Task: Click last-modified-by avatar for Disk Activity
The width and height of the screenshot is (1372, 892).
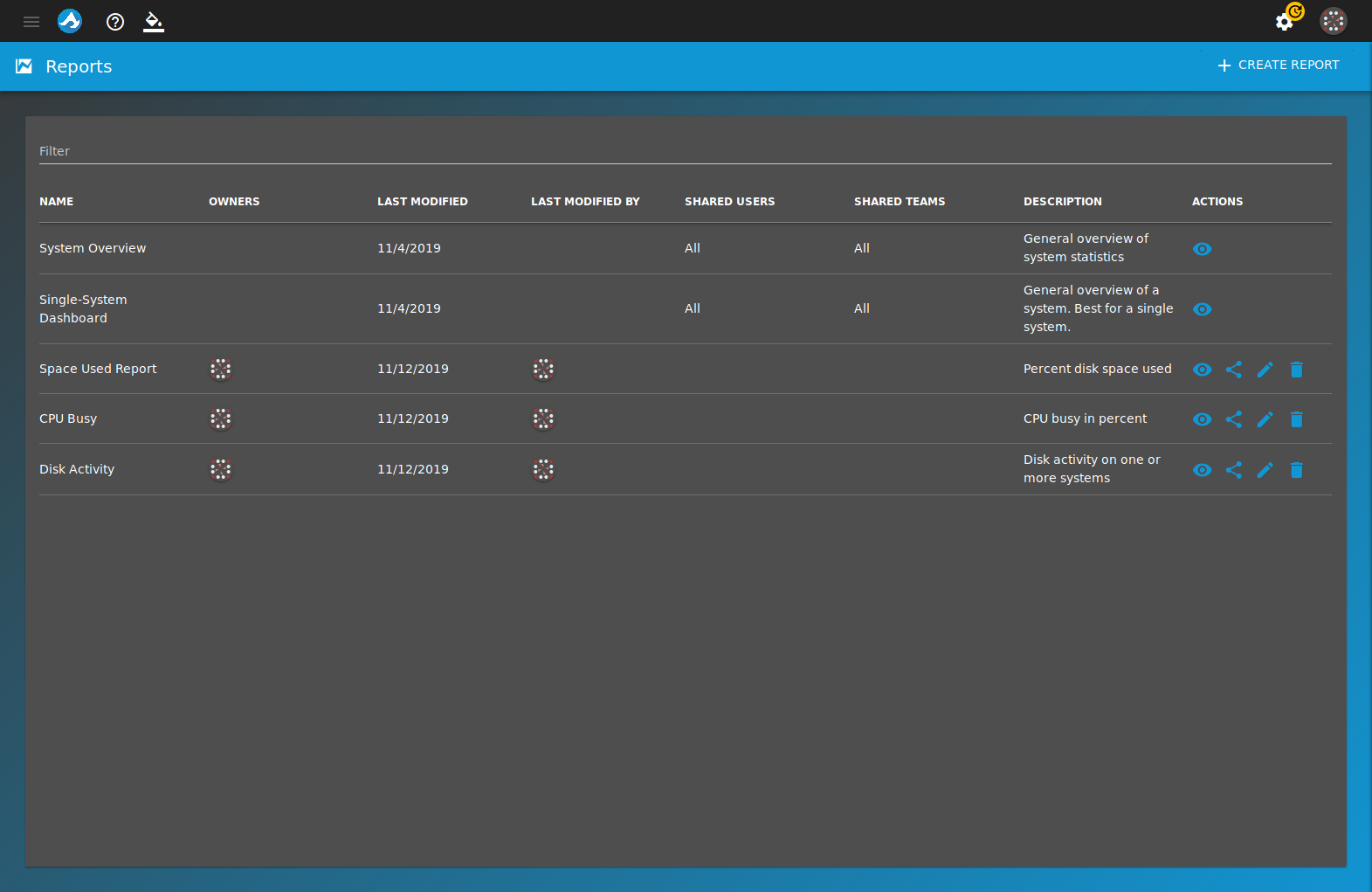Action: click(x=543, y=469)
